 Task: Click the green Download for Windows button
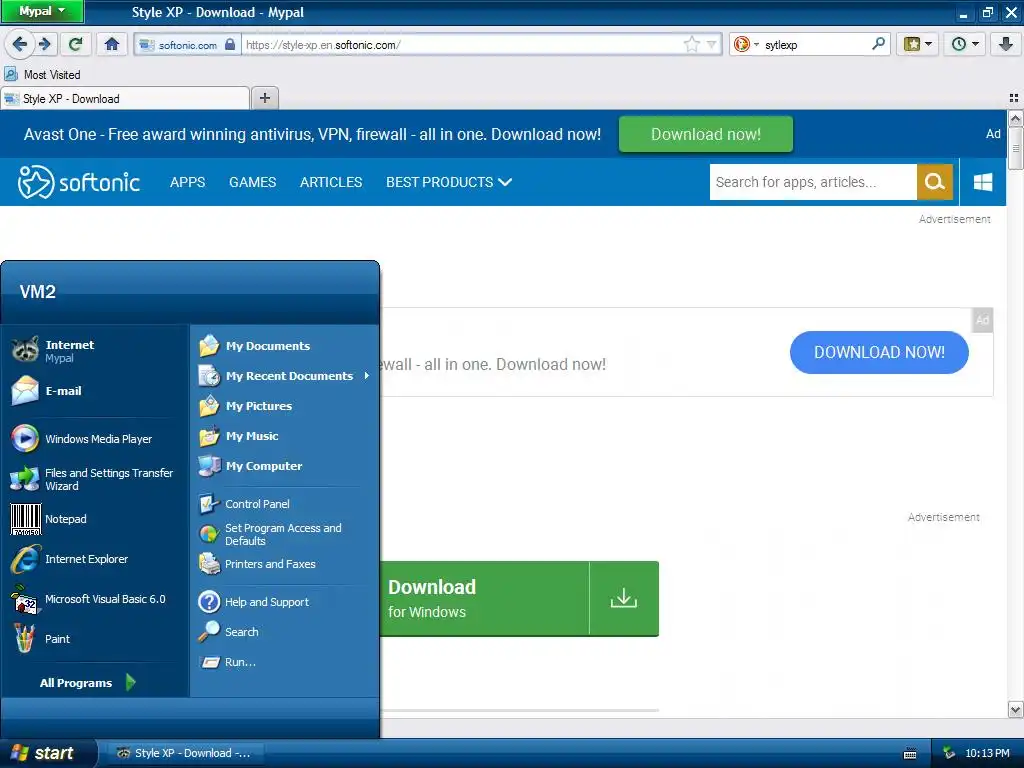click(519, 598)
